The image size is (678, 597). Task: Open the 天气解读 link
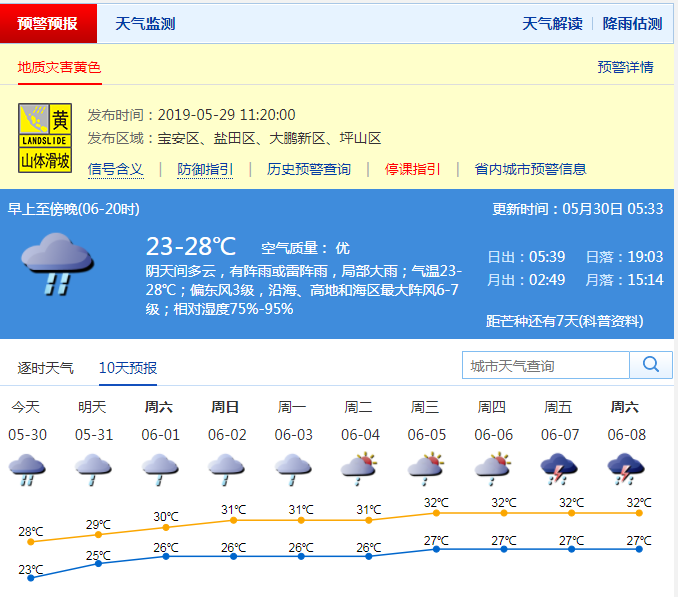(552, 23)
